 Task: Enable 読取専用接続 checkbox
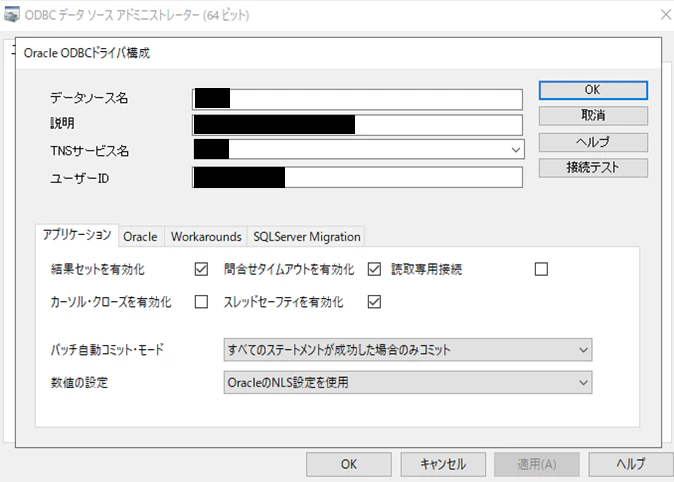click(541, 269)
